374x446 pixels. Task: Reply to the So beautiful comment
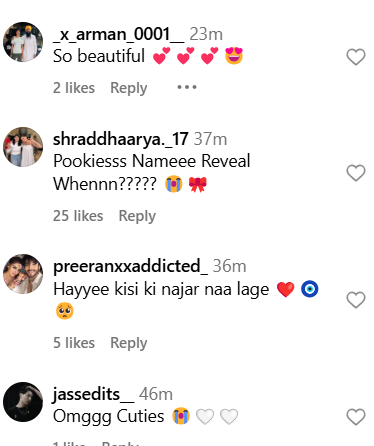tap(129, 88)
